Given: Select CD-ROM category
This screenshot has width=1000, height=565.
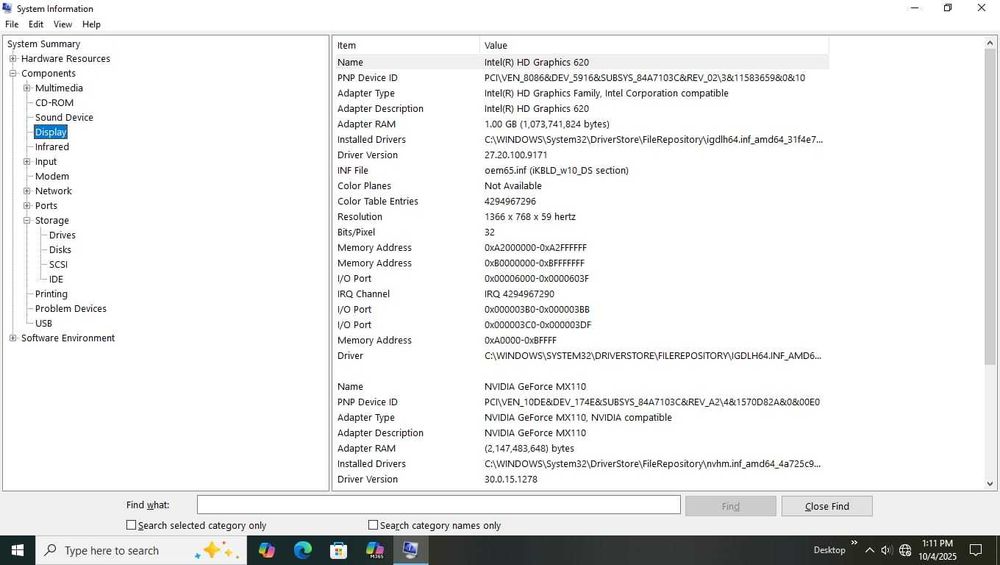Looking at the screenshot, I should click(x=54, y=103).
